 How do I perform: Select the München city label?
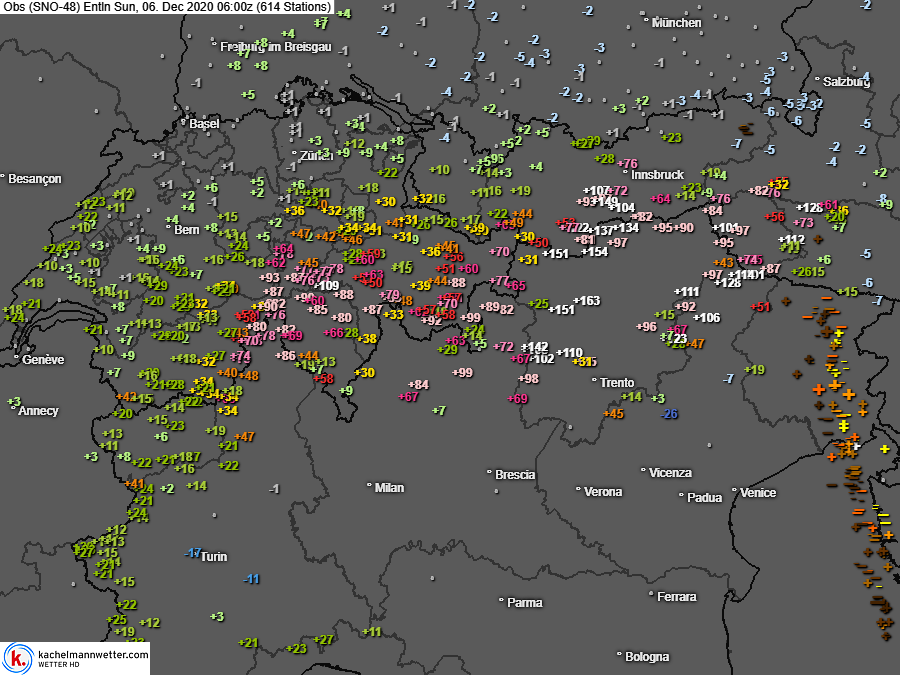click(x=677, y=22)
